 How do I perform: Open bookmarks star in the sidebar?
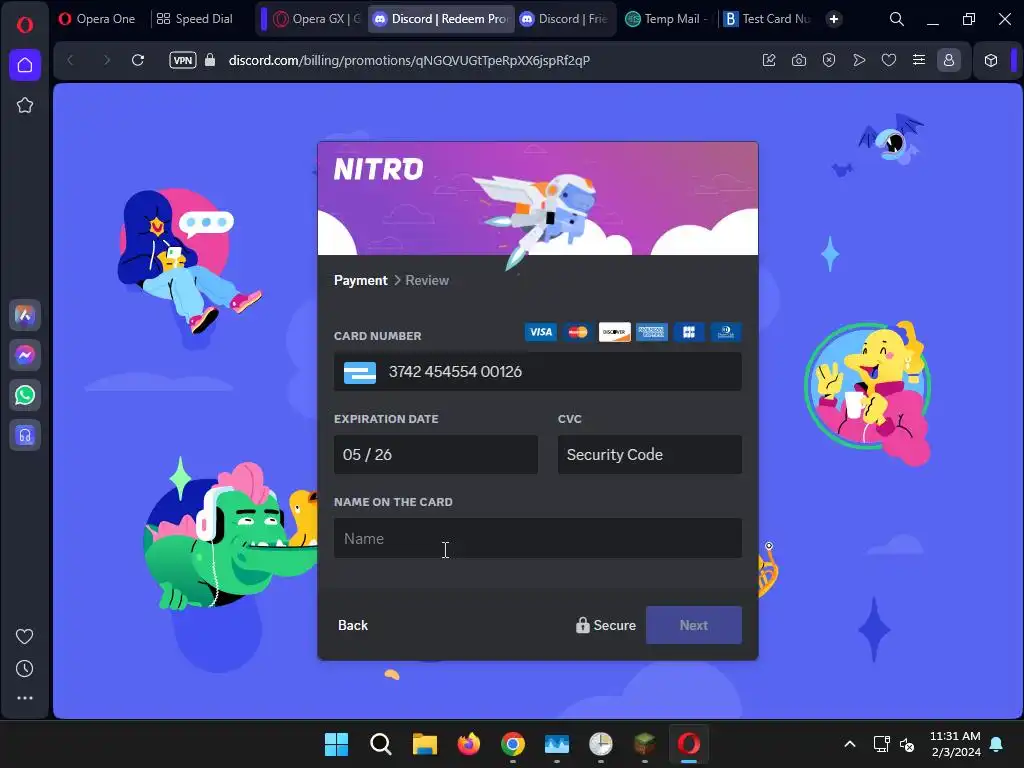coord(25,105)
